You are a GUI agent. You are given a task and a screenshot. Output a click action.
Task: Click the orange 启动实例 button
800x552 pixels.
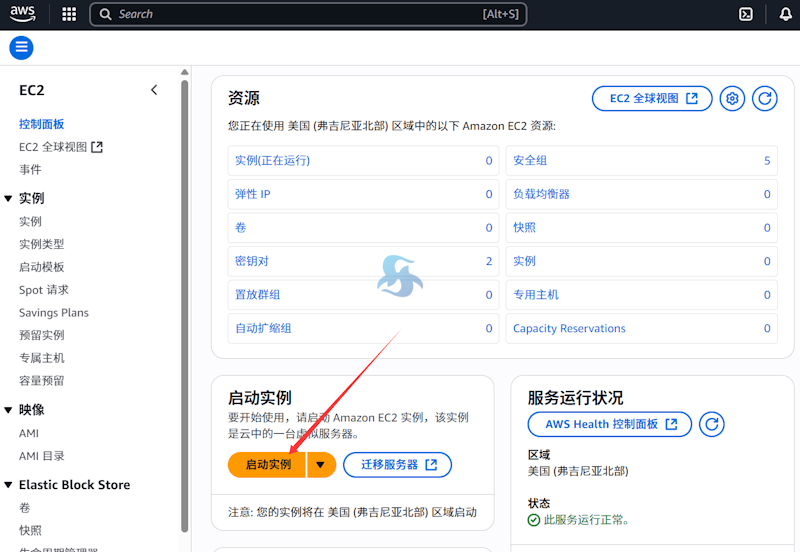click(267, 464)
